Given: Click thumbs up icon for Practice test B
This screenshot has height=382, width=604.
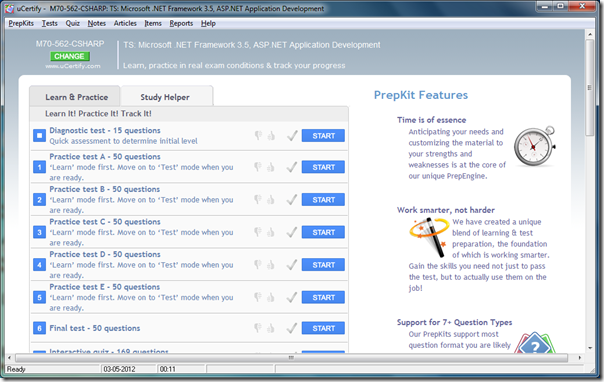Looking at the screenshot, I should (x=271, y=199).
